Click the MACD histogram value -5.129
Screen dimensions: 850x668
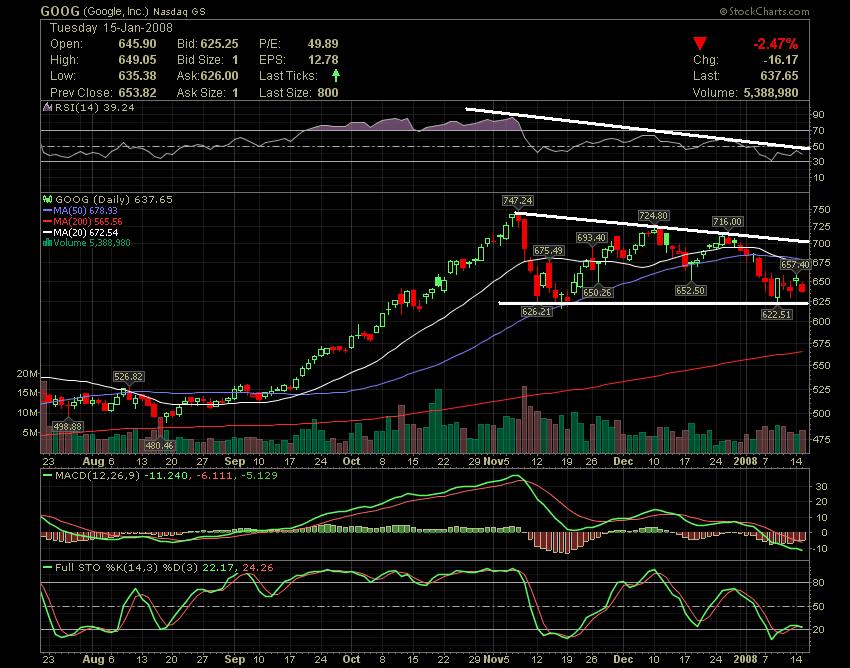(260, 476)
